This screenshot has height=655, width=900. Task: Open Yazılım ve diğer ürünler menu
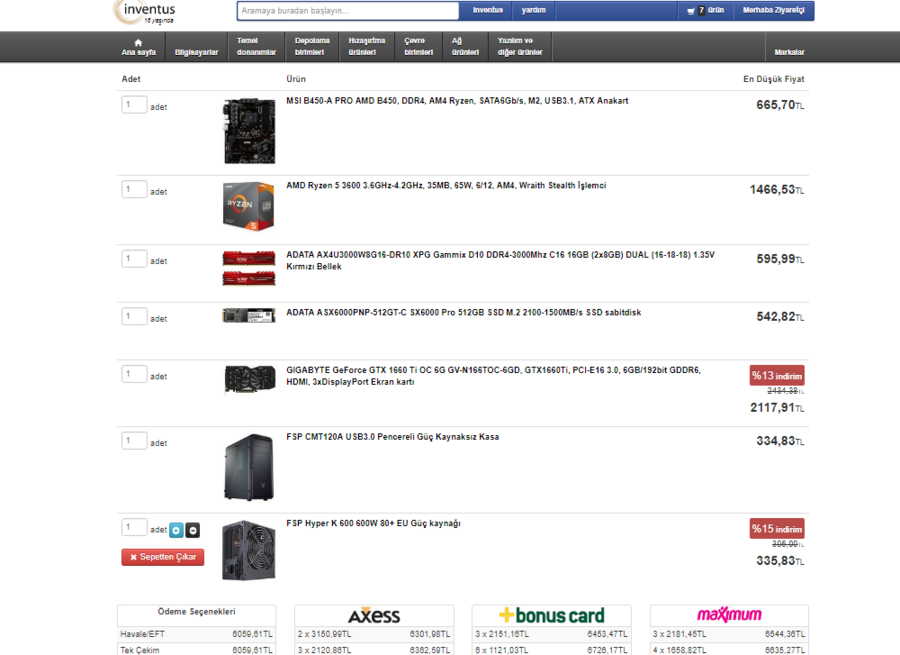[x=519, y=46]
